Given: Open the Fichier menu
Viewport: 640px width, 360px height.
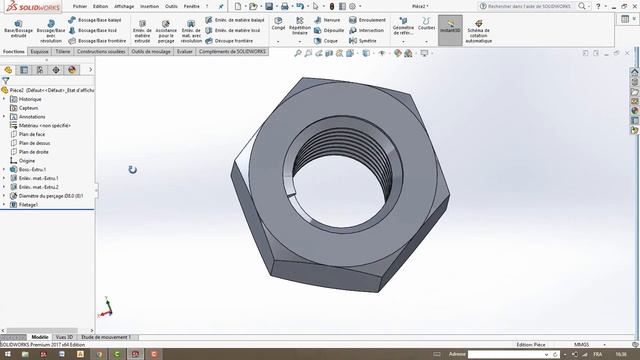Looking at the screenshot, I should click(80, 7).
